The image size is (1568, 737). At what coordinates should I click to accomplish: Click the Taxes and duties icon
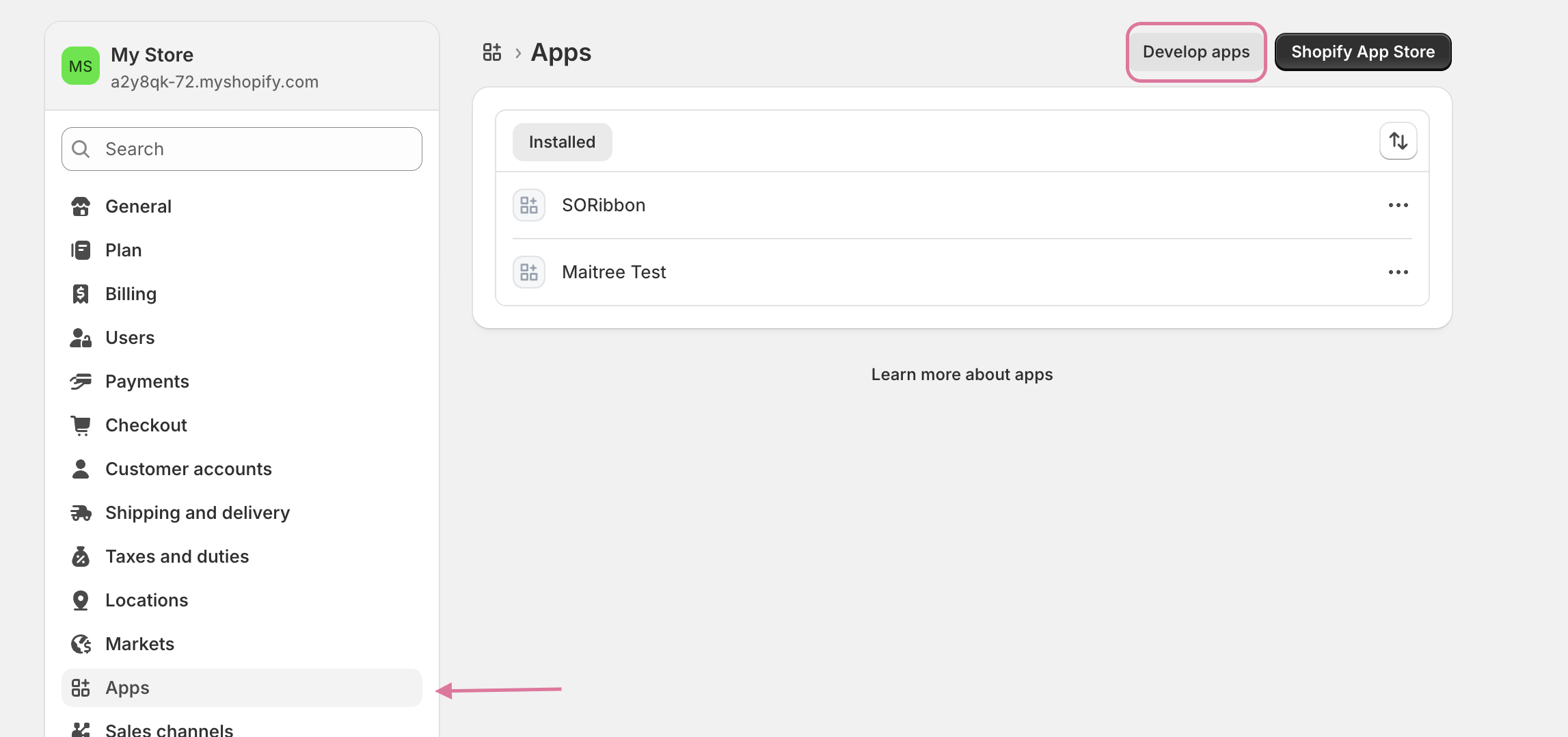(81, 556)
